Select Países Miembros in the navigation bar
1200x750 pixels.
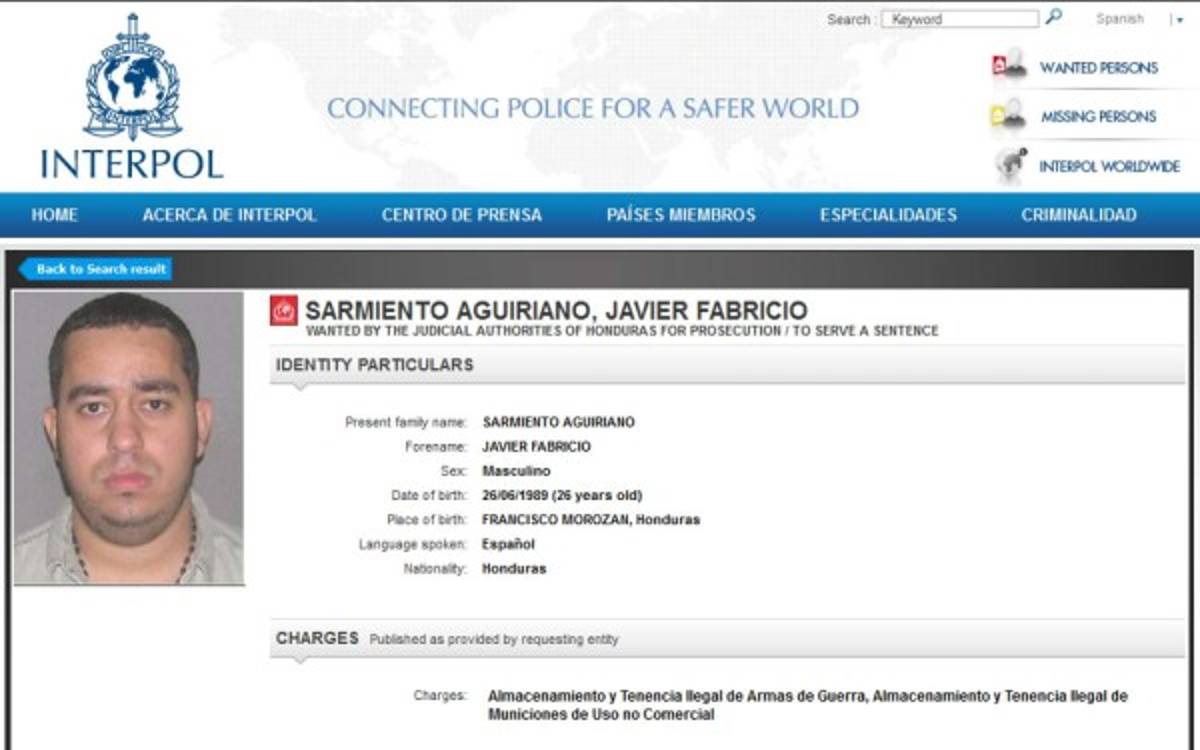pos(680,215)
